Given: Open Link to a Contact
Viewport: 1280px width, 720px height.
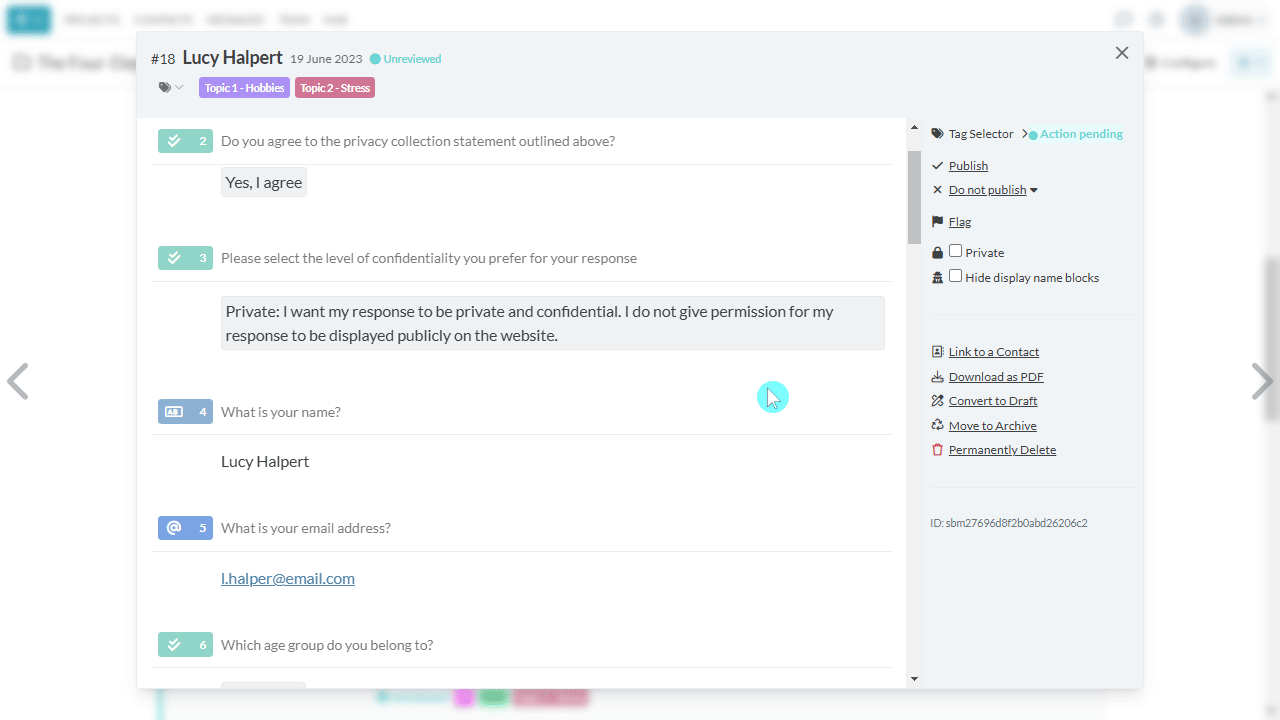Looking at the screenshot, I should coord(994,352).
